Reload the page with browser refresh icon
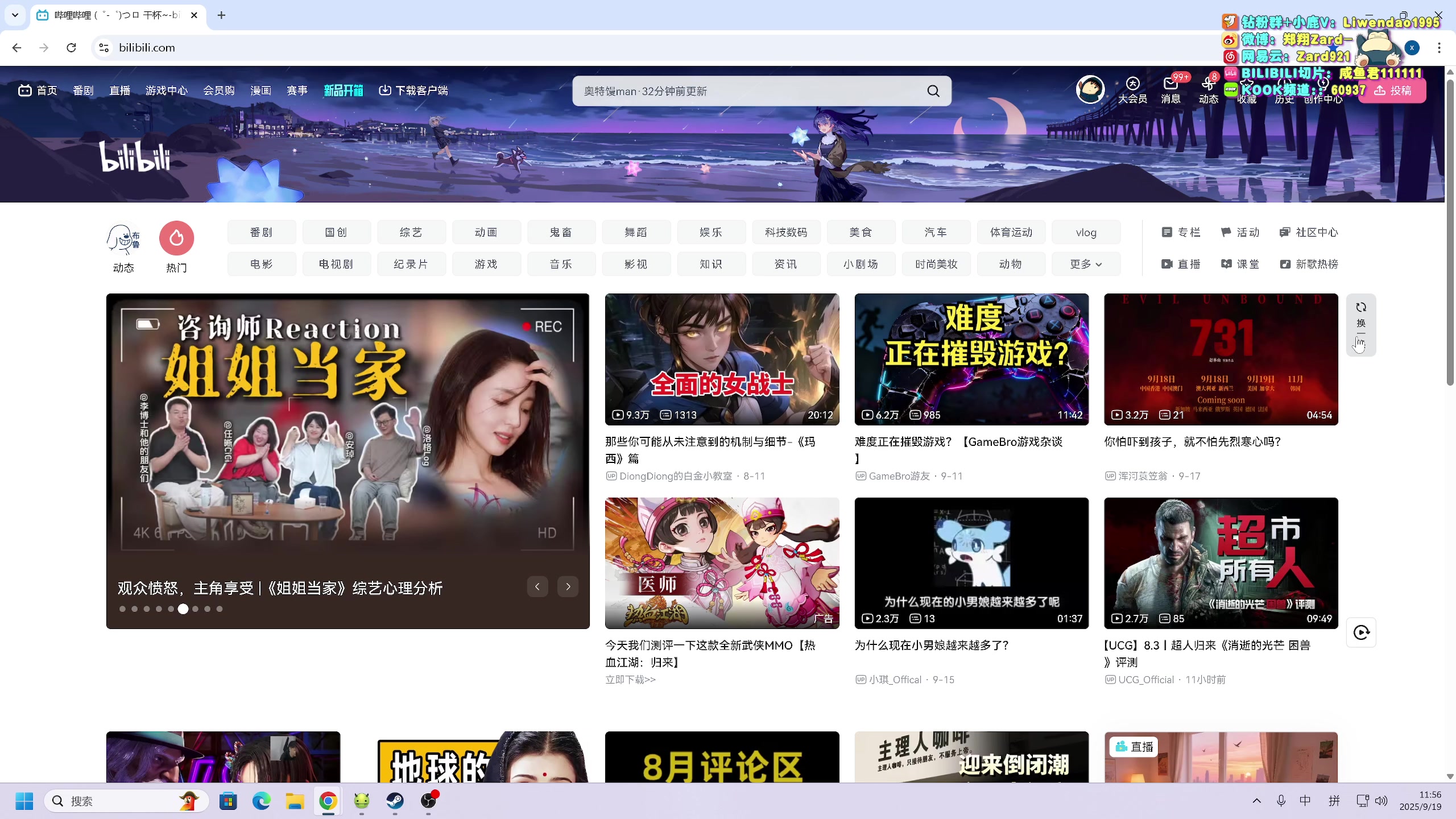 coord(71,48)
